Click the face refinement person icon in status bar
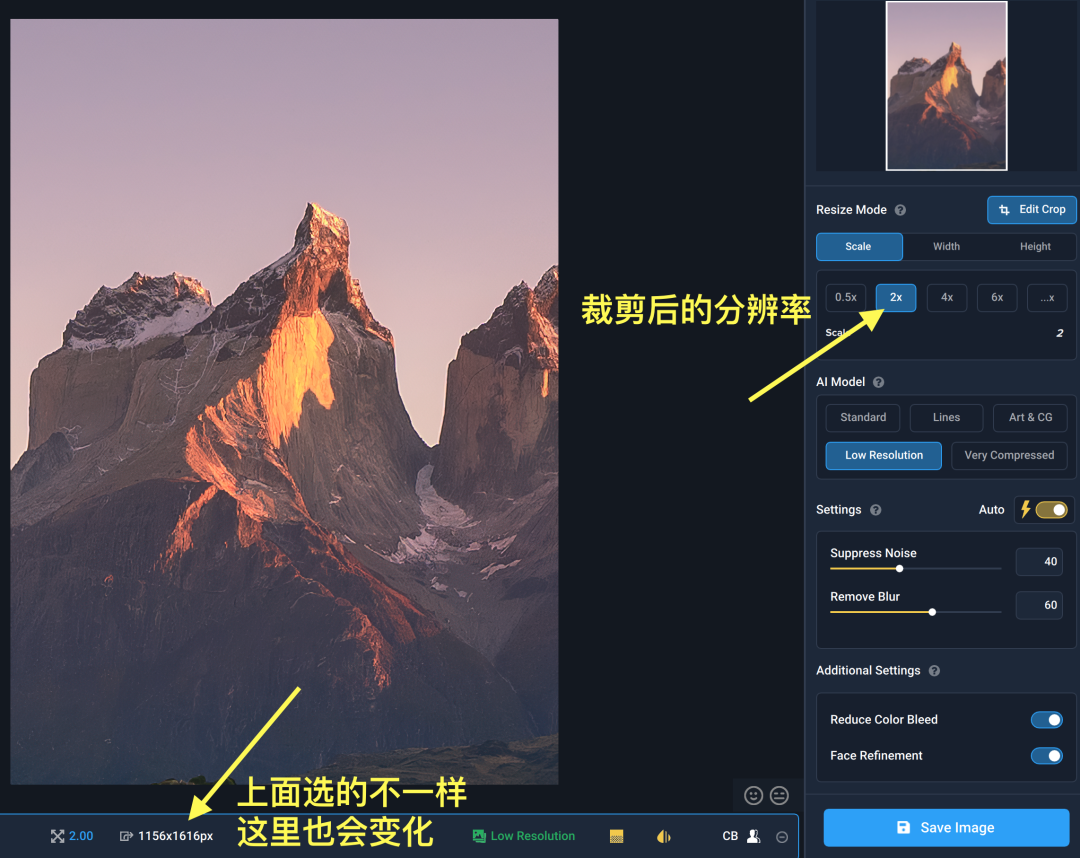 pos(753,836)
